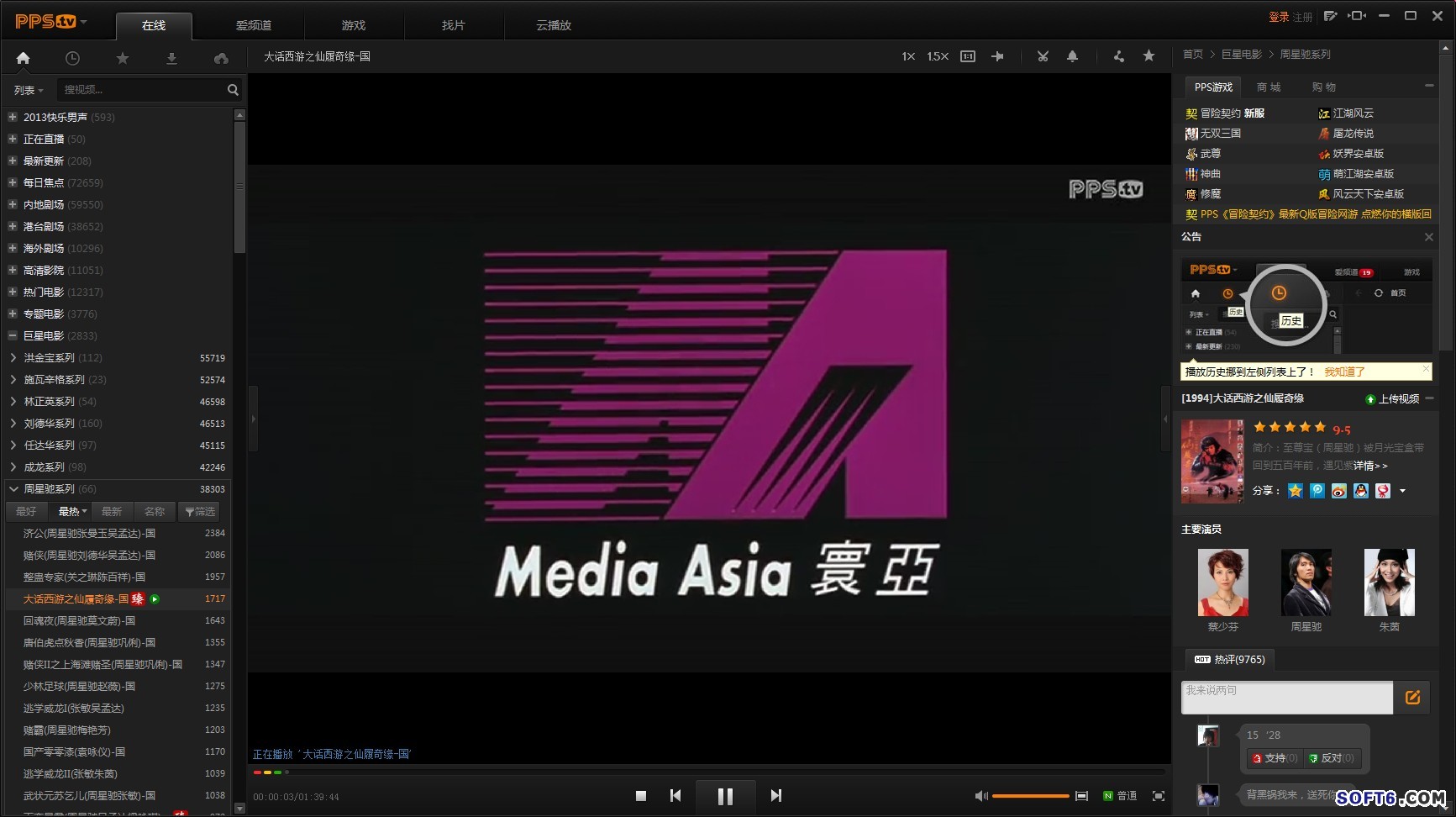This screenshot has height=817, width=1456.
Task: Switch to 在线 tab
Action: [154, 26]
